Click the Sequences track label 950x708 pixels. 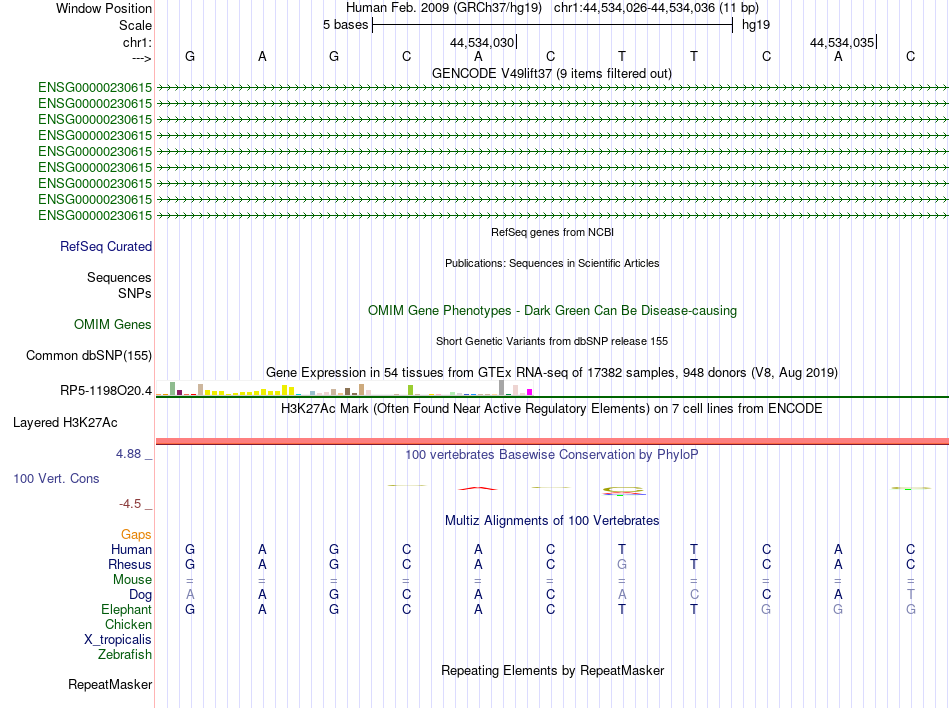pos(119,277)
